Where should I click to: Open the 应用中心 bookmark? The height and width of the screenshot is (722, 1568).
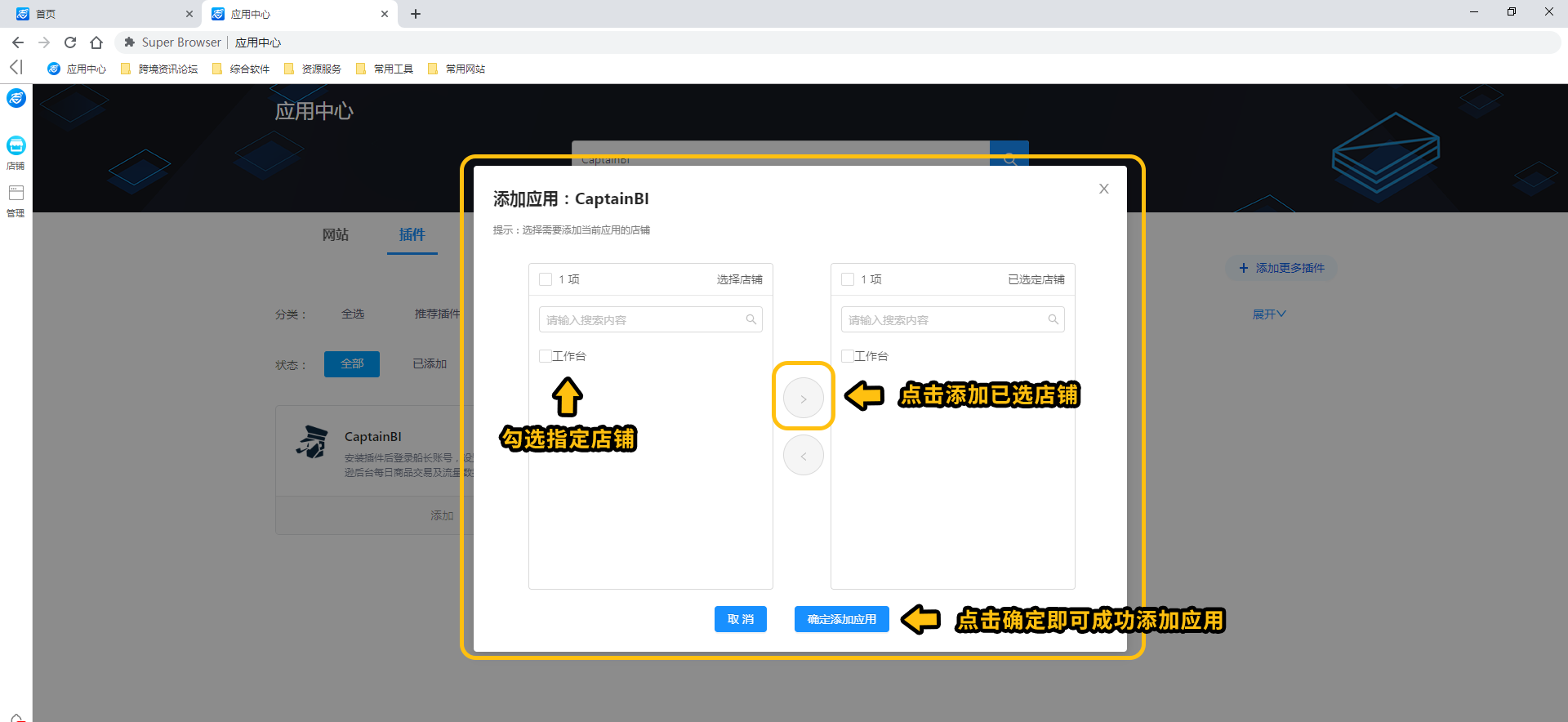pyautogui.click(x=77, y=69)
